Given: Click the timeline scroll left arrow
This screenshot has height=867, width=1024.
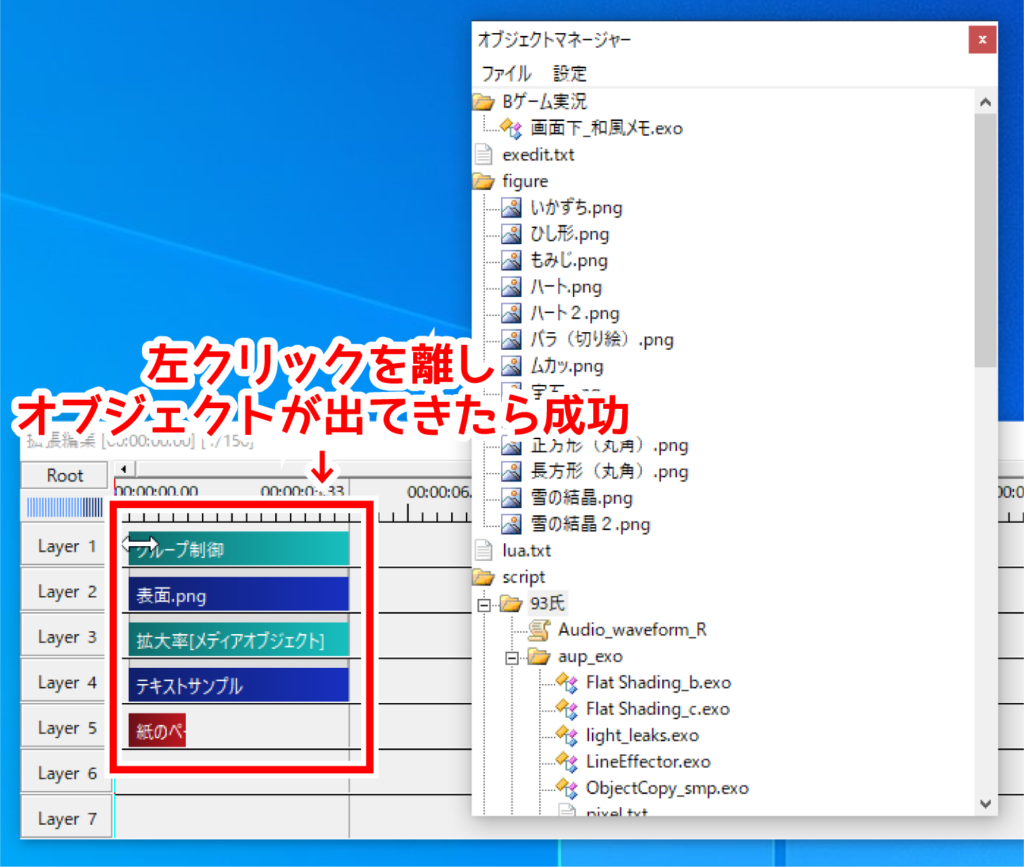Looking at the screenshot, I should pyautogui.click(x=124, y=469).
